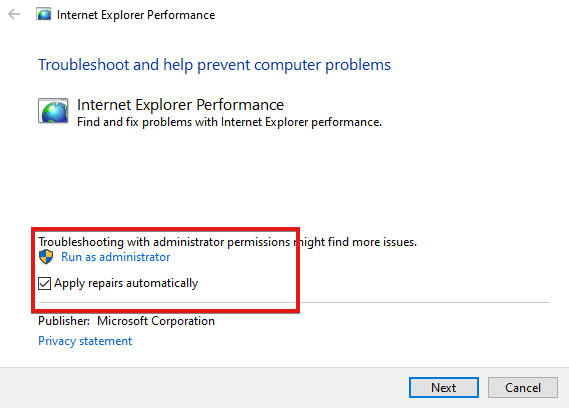Click the horizontal separator line above Publisher
569x408 pixels.
294,302
